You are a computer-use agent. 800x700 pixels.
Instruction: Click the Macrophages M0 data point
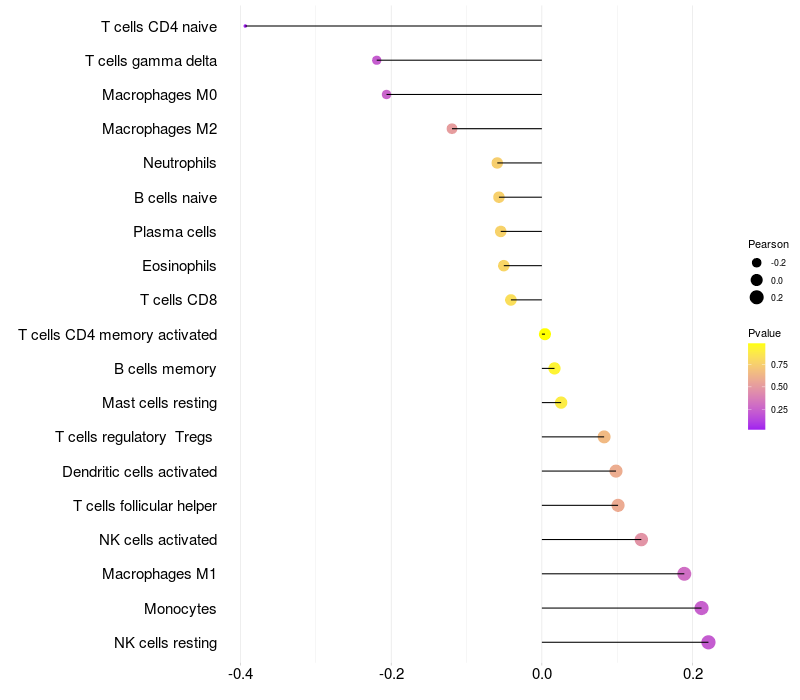(387, 94)
